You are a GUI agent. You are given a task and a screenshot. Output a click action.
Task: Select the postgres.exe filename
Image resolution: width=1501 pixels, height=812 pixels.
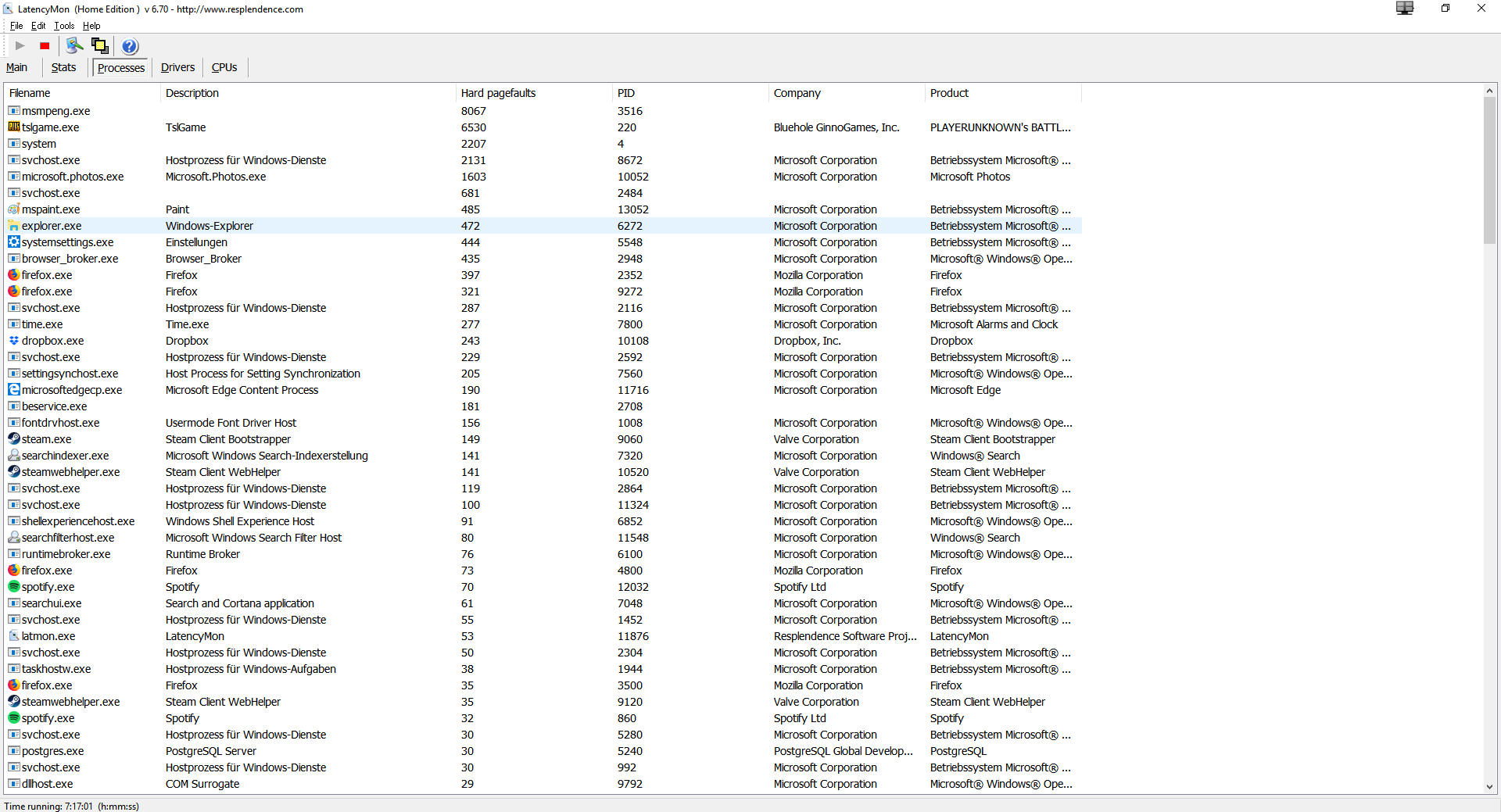53,751
